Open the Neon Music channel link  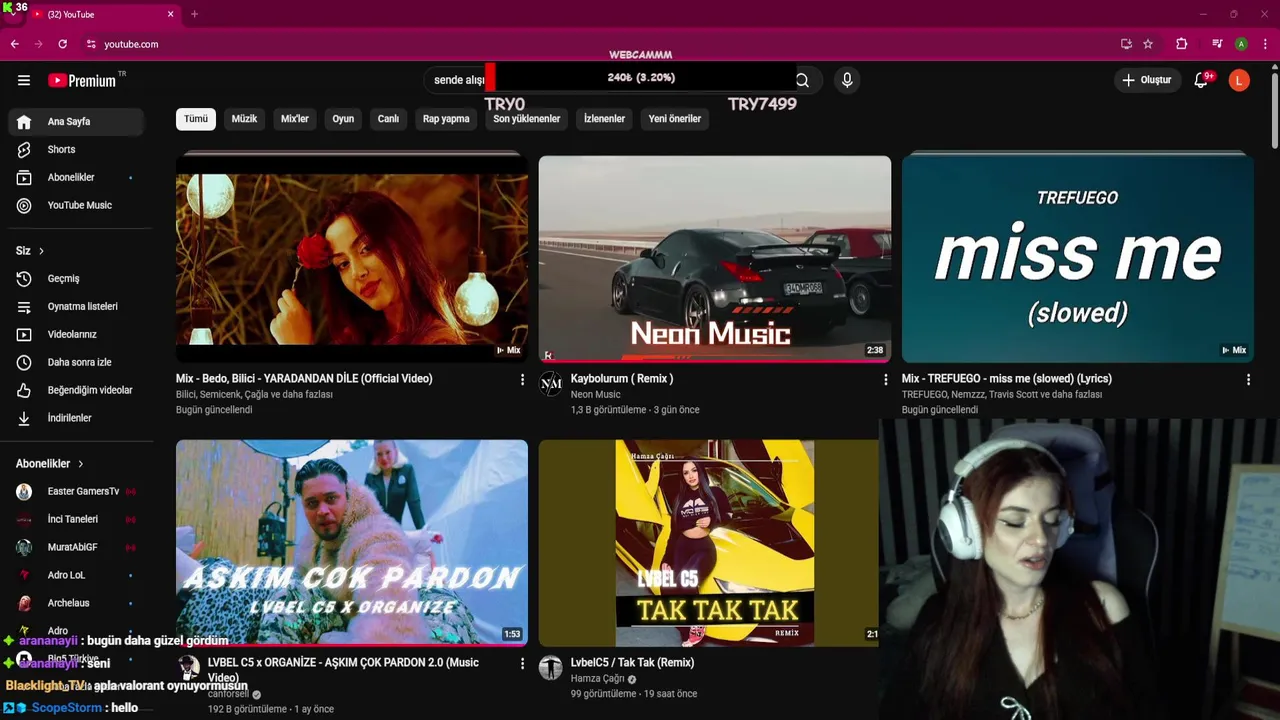coord(596,395)
